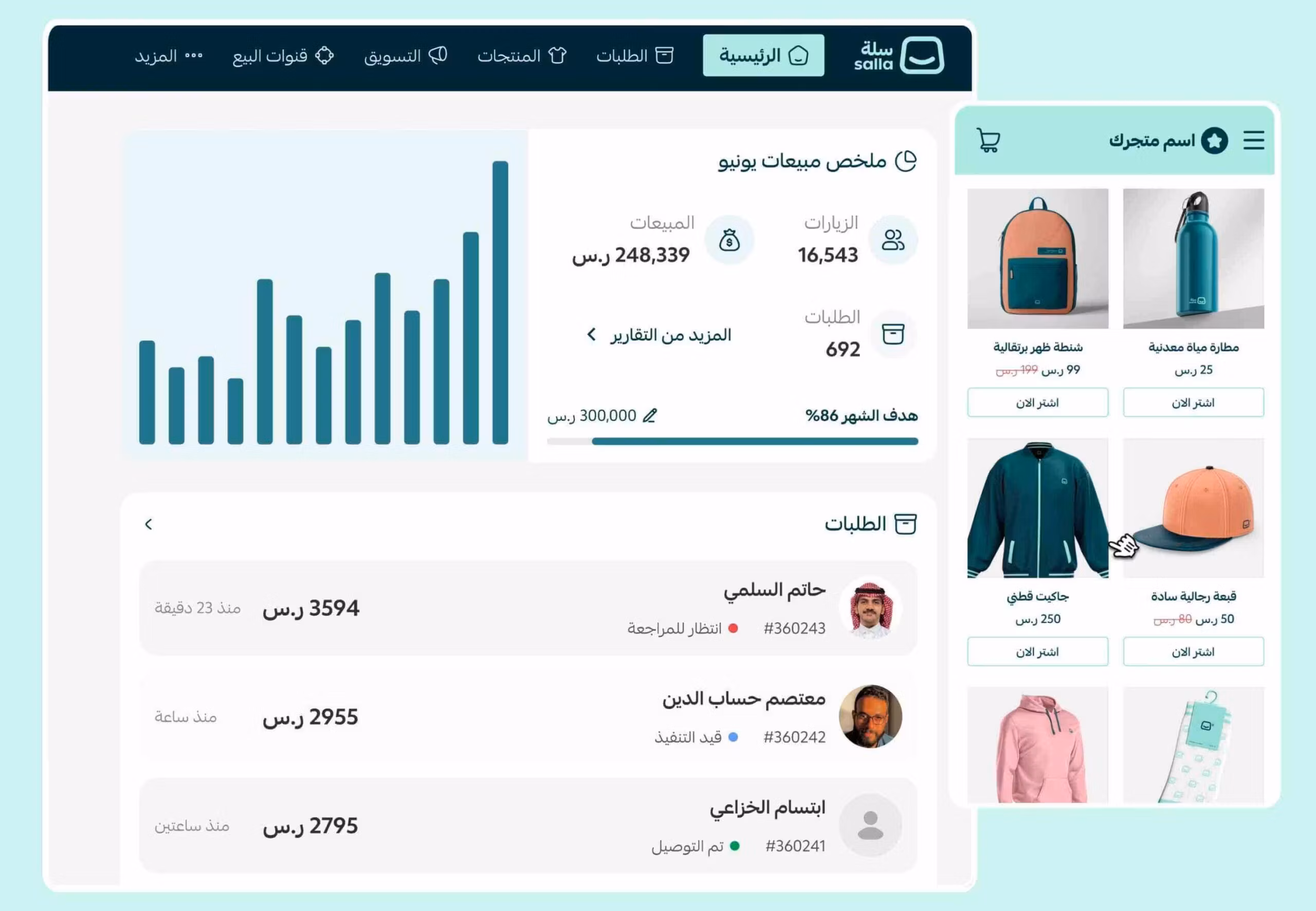Click the store star badge icon
The image size is (1316, 911).
[x=1214, y=140]
